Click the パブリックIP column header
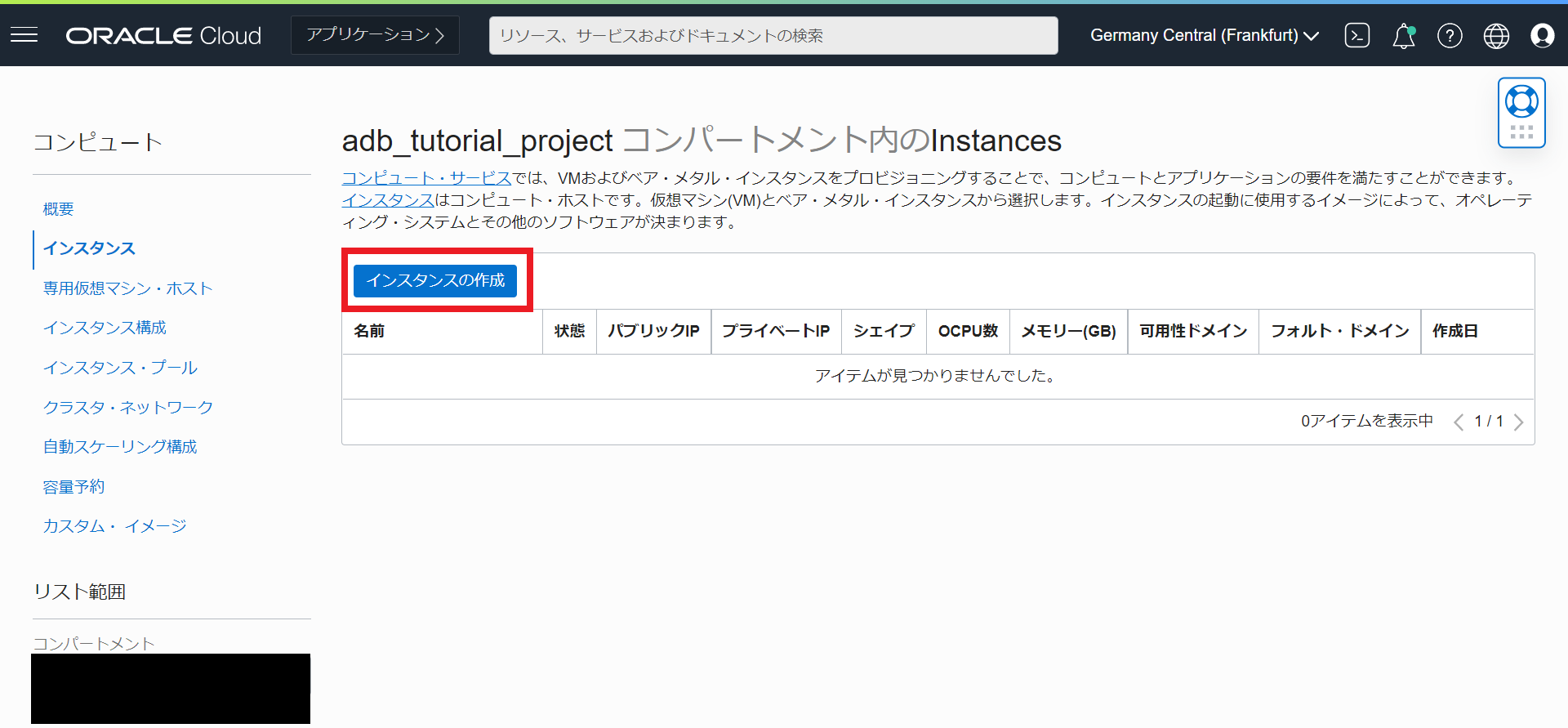The width and height of the screenshot is (1568, 728). point(653,331)
